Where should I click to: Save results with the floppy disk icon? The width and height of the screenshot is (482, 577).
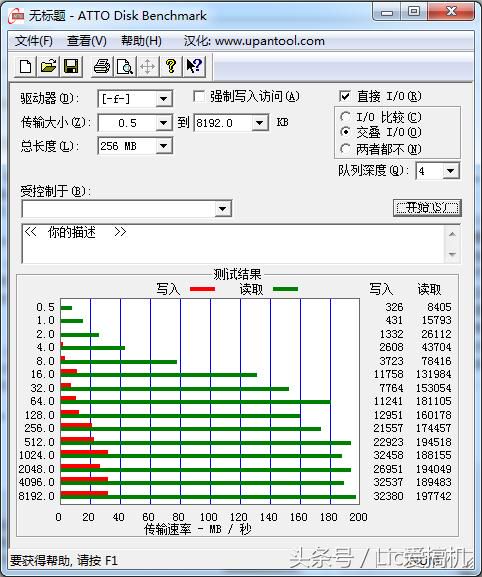click(71, 67)
